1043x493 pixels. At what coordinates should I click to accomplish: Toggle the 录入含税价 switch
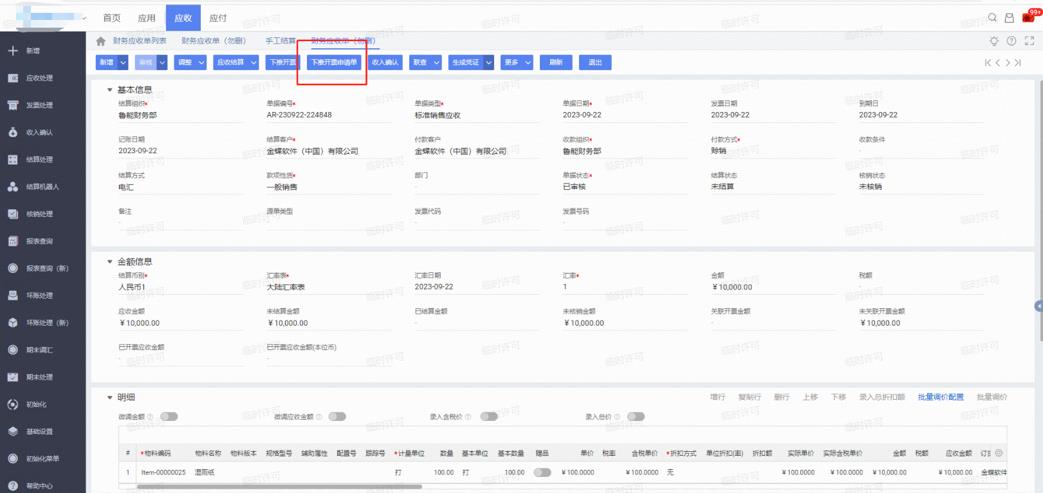click(x=490, y=416)
